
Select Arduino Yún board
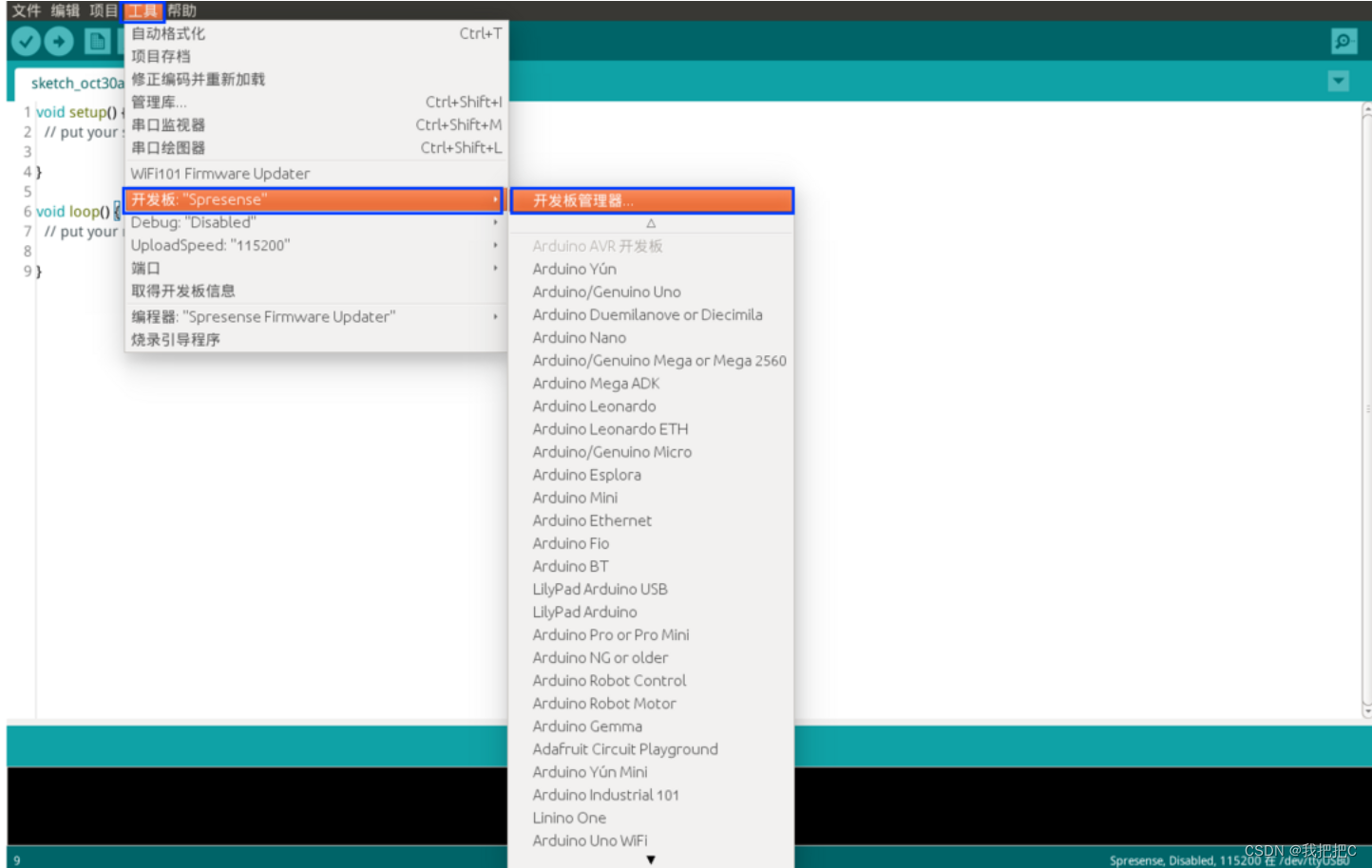[x=651, y=269]
